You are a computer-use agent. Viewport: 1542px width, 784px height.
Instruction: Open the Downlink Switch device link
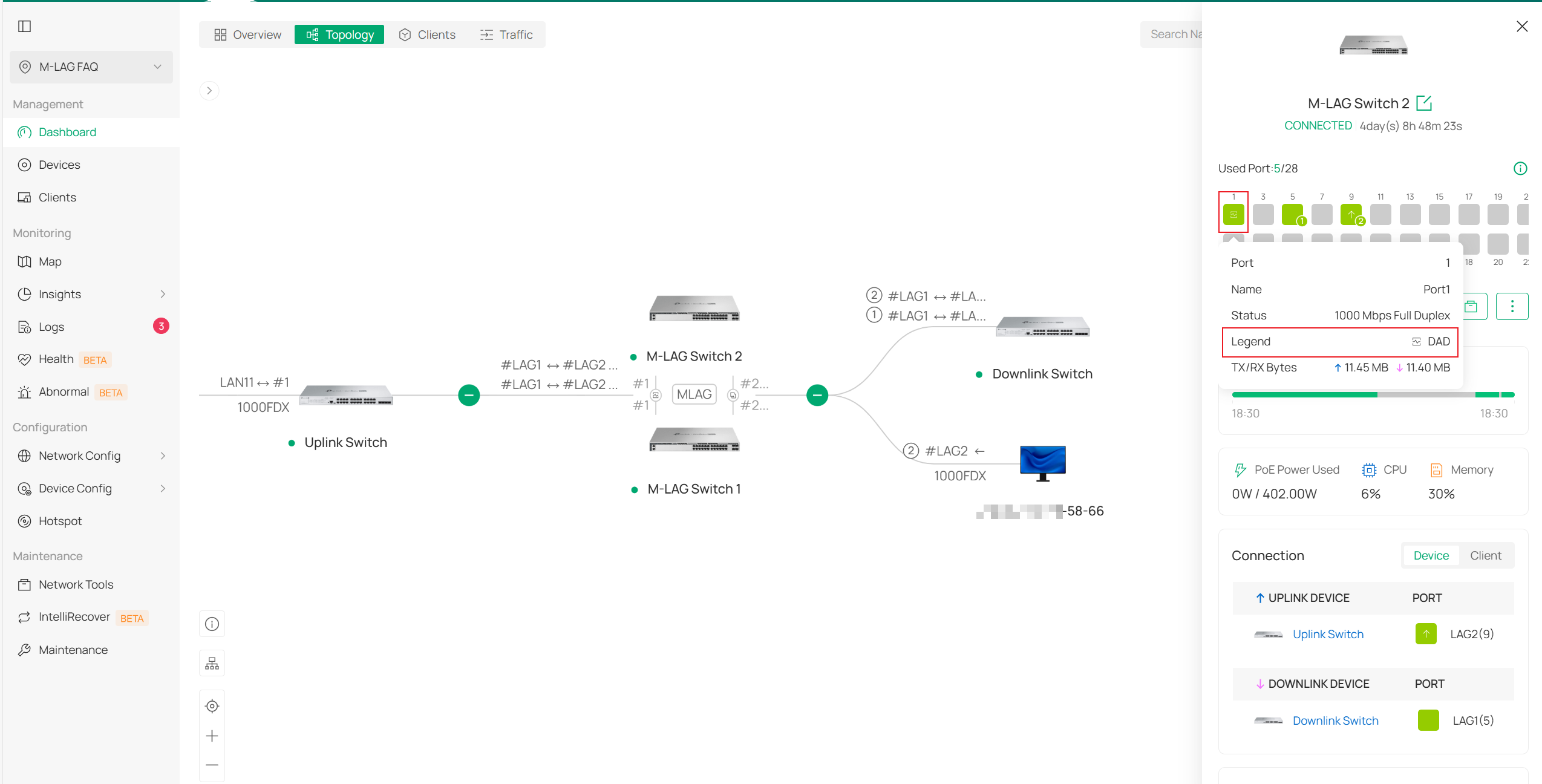(x=1335, y=720)
